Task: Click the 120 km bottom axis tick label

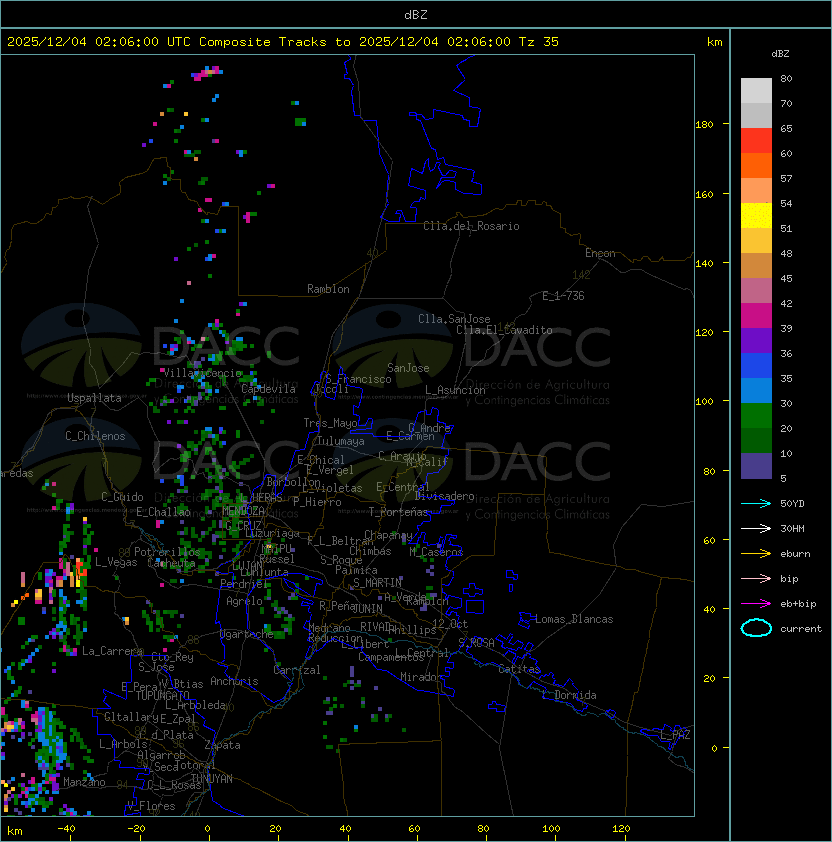Action: (x=621, y=829)
